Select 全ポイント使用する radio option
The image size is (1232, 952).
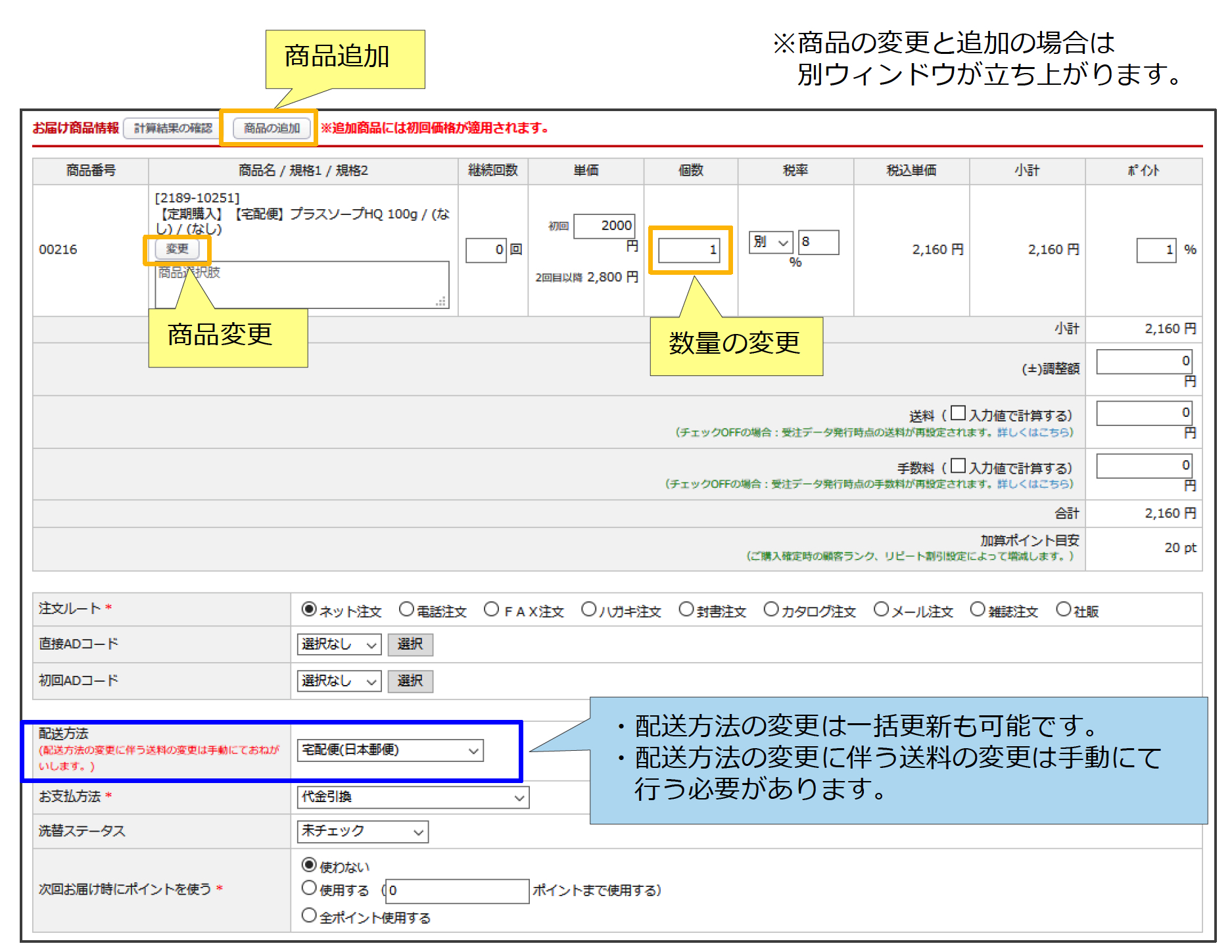click(x=309, y=915)
